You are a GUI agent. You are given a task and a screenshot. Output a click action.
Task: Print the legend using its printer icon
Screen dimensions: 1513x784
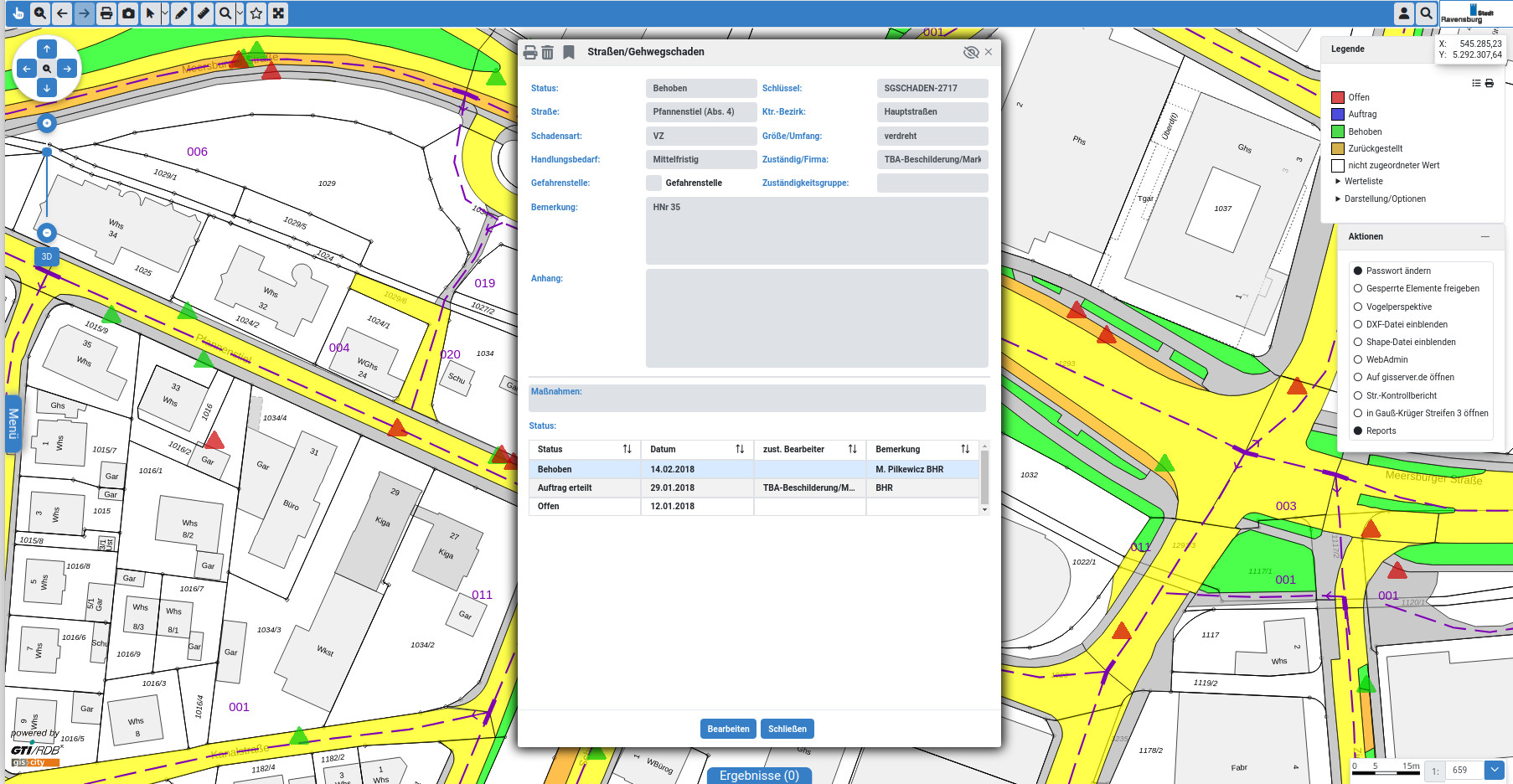click(x=1490, y=83)
